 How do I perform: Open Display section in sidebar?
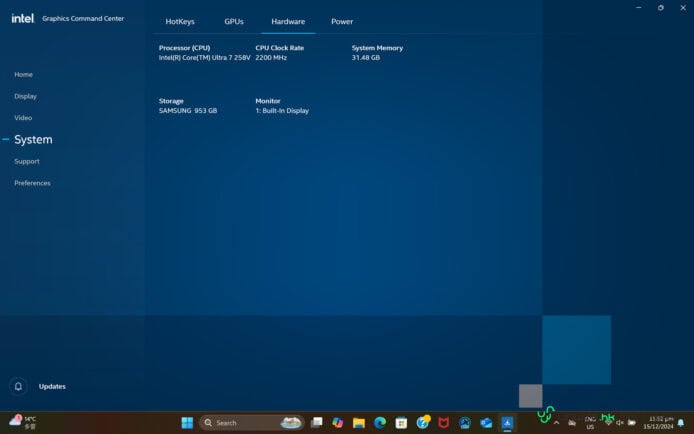pyautogui.click(x=25, y=96)
